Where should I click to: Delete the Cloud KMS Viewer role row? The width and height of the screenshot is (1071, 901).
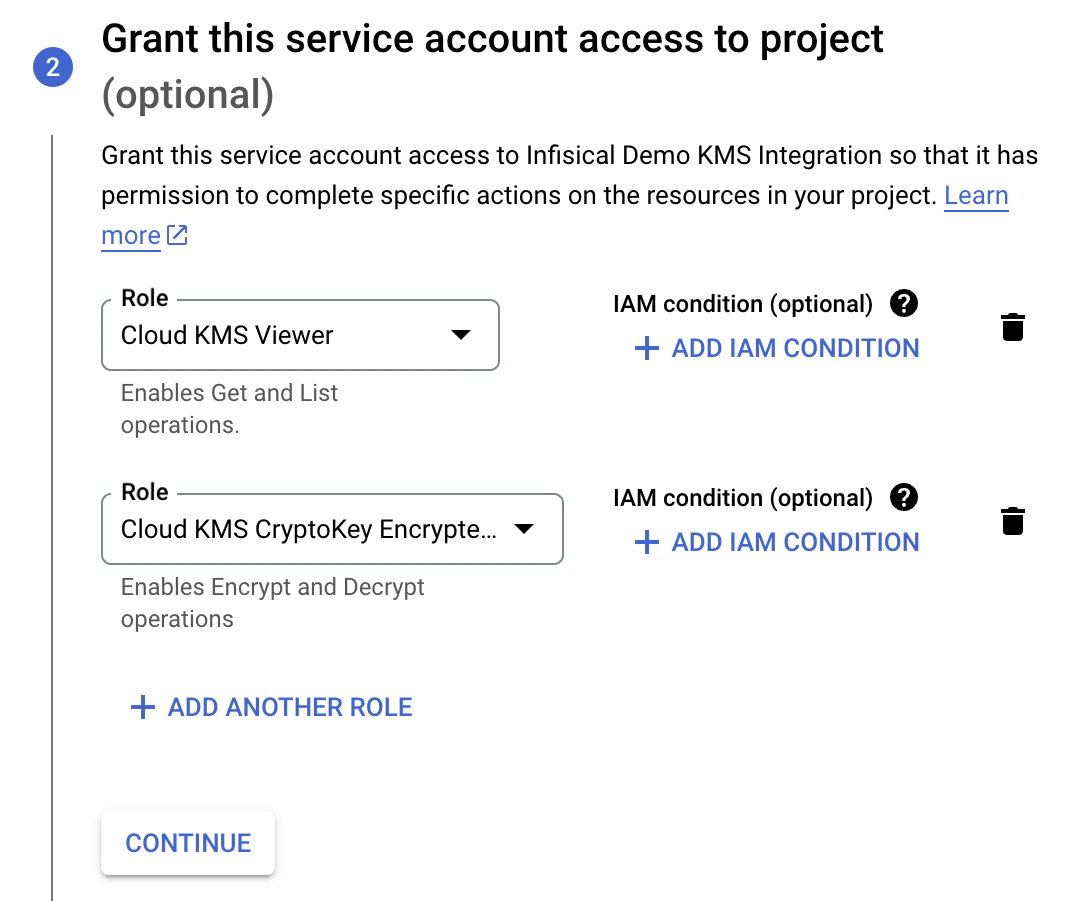[1012, 327]
